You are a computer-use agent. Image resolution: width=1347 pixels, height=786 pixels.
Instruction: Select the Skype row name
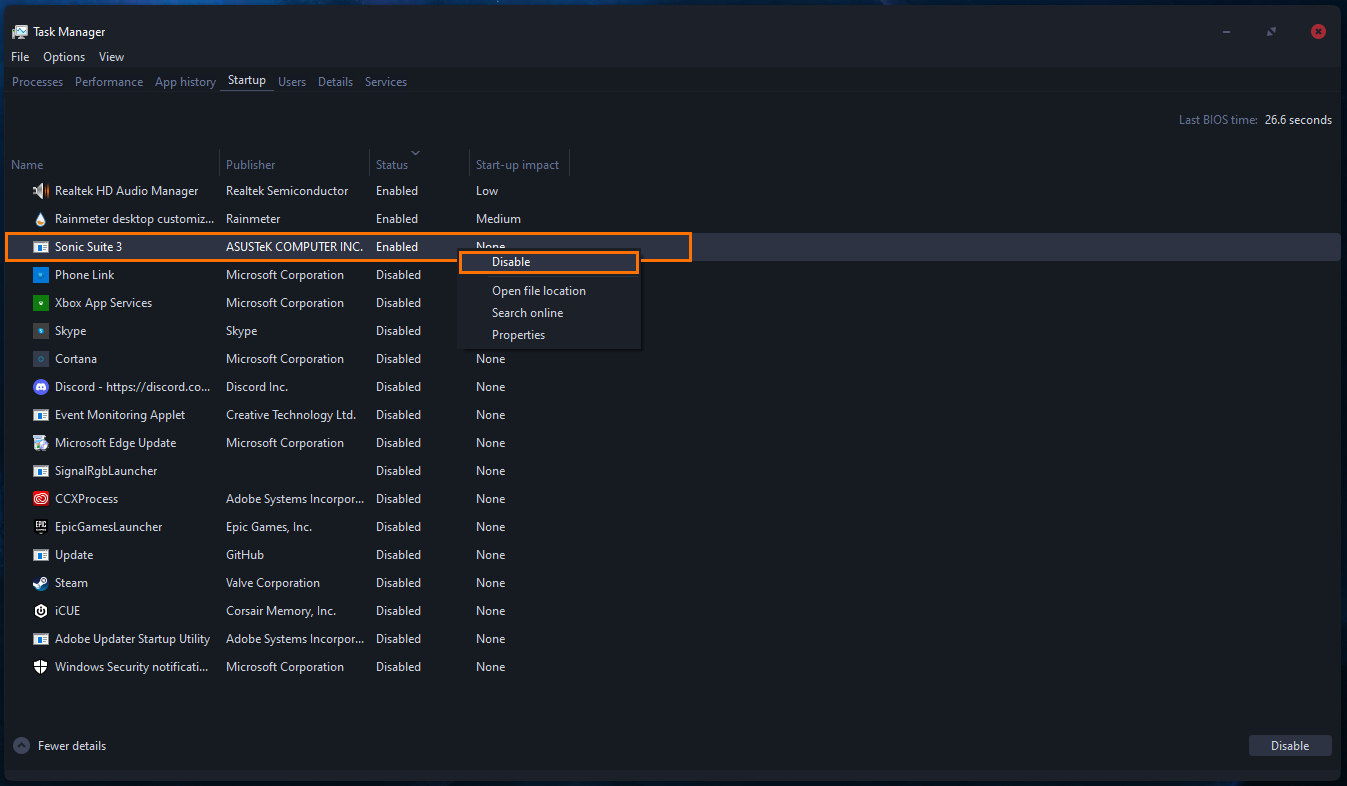tap(70, 331)
